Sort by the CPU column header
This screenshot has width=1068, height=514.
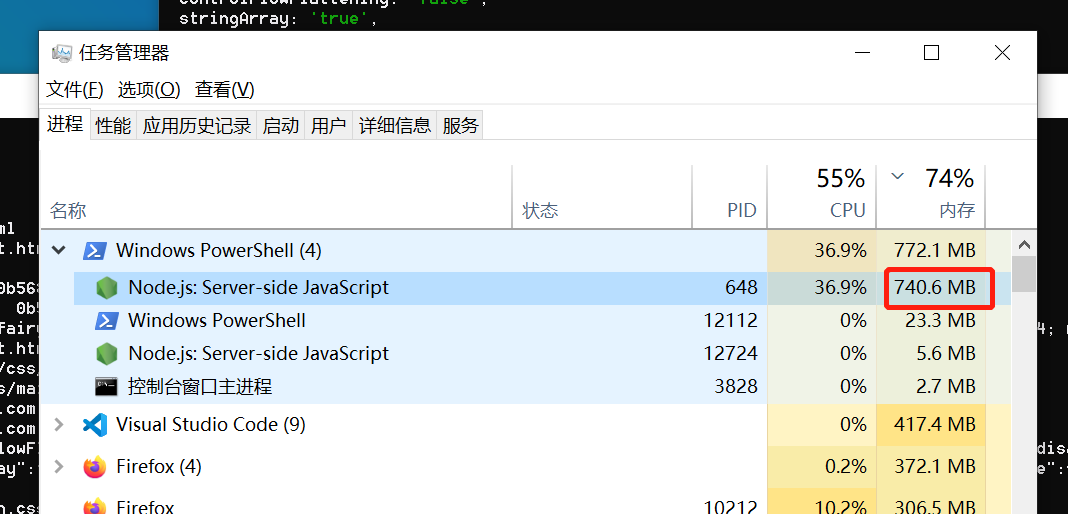[821, 197]
